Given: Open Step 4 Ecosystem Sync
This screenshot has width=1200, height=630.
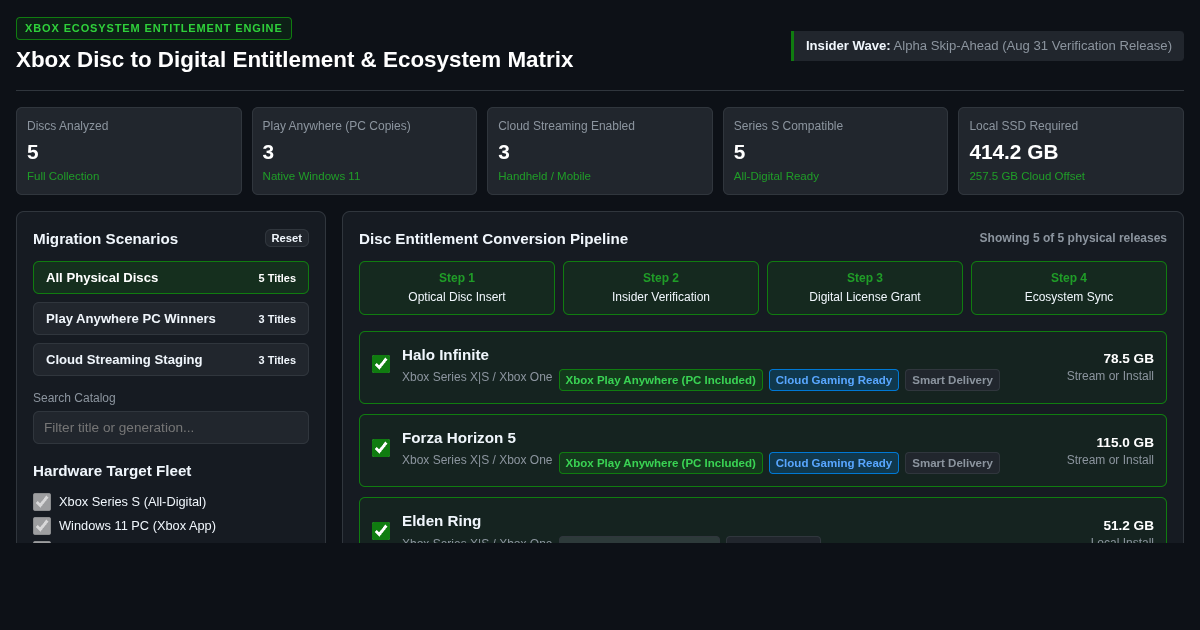Looking at the screenshot, I should pos(1069,288).
